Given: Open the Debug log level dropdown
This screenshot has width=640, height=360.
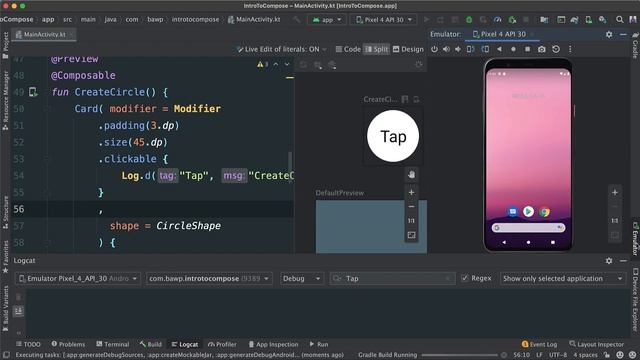Looking at the screenshot, I should point(301,278).
